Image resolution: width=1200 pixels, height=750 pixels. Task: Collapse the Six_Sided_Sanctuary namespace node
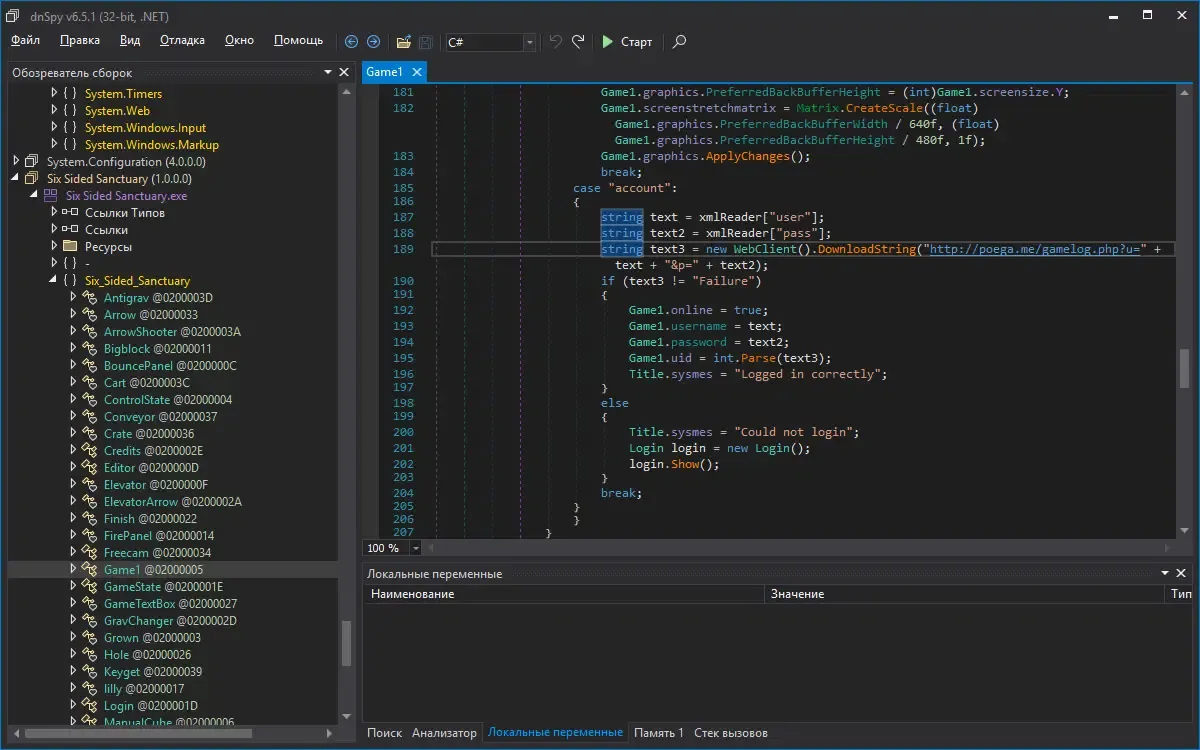point(54,281)
